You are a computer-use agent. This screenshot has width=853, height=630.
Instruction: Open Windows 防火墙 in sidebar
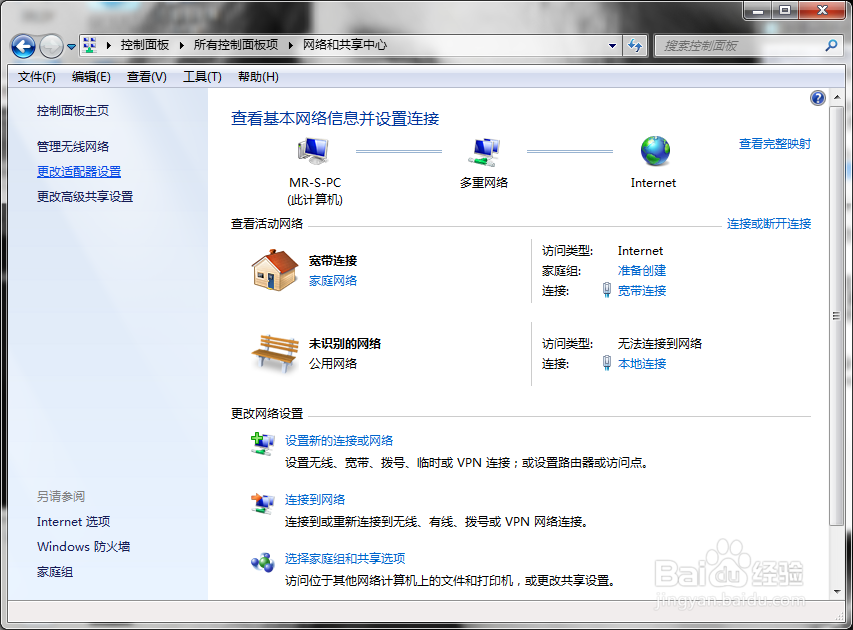[83, 546]
